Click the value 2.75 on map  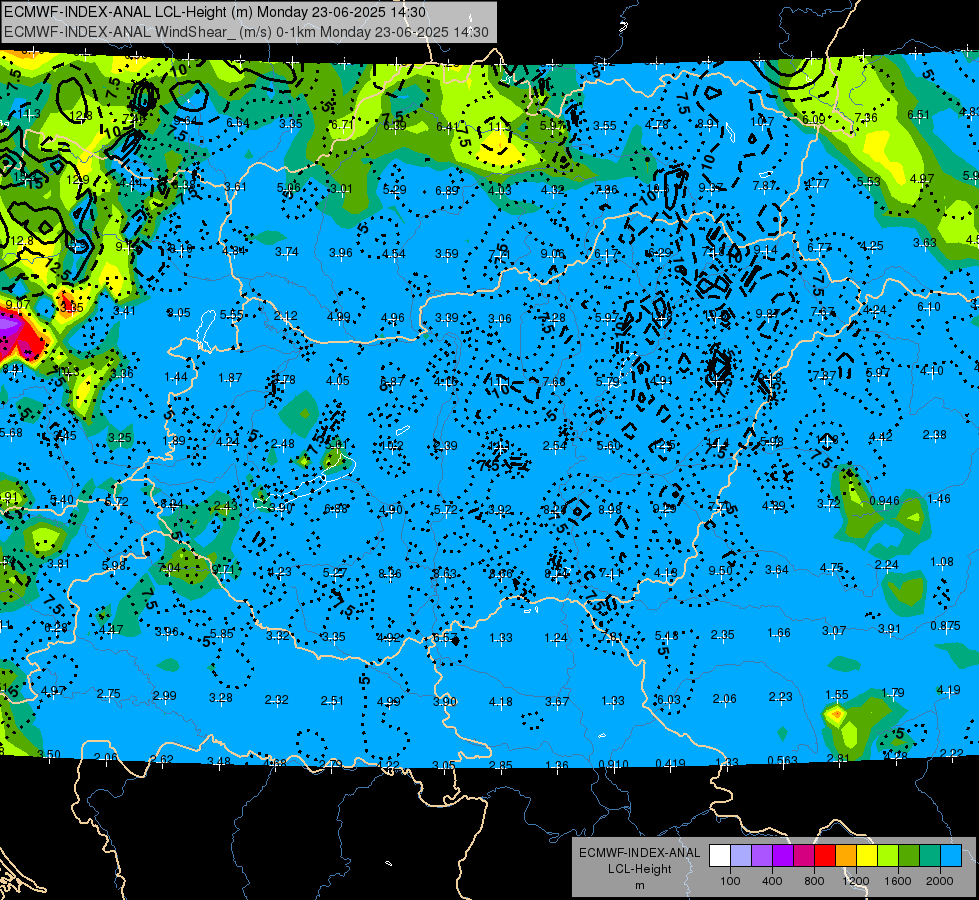109,694
